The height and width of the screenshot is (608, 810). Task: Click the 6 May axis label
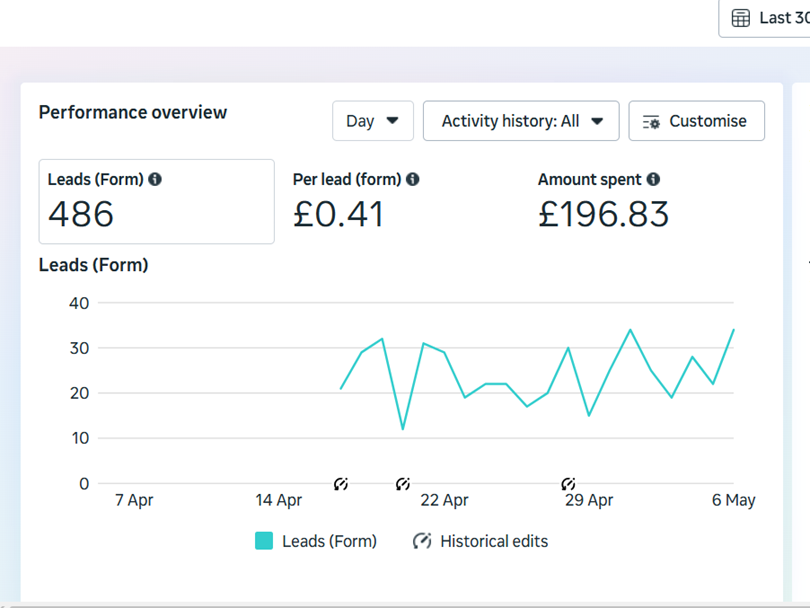tap(734, 500)
